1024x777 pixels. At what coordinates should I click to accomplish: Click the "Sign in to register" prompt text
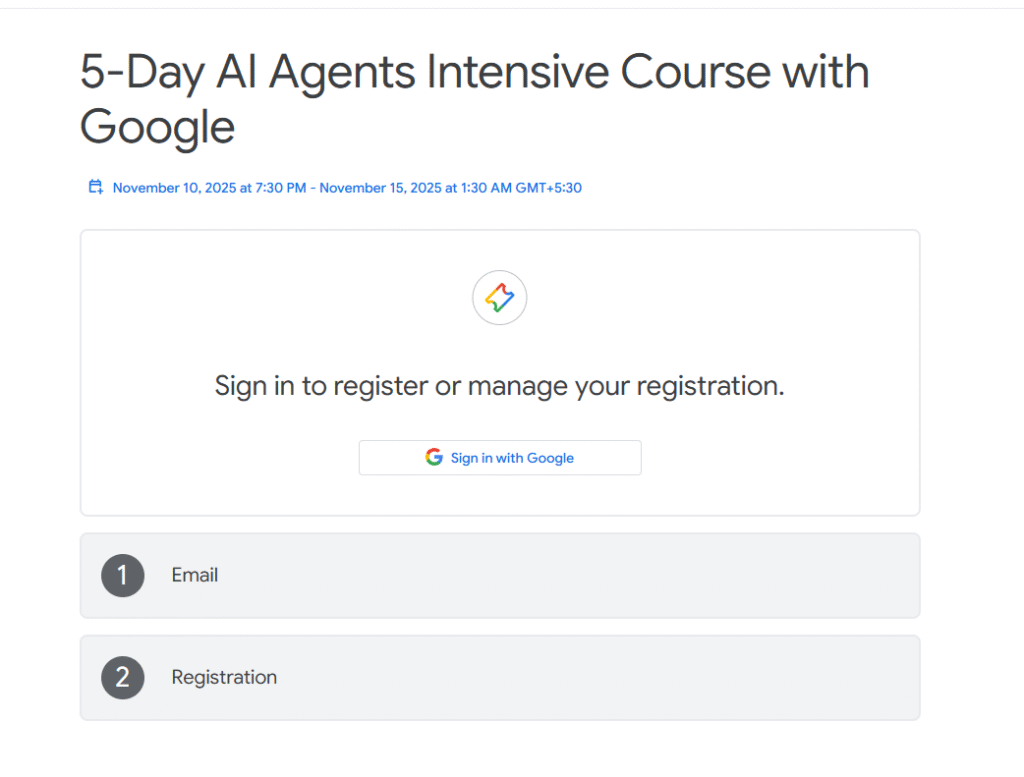(x=499, y=386)
